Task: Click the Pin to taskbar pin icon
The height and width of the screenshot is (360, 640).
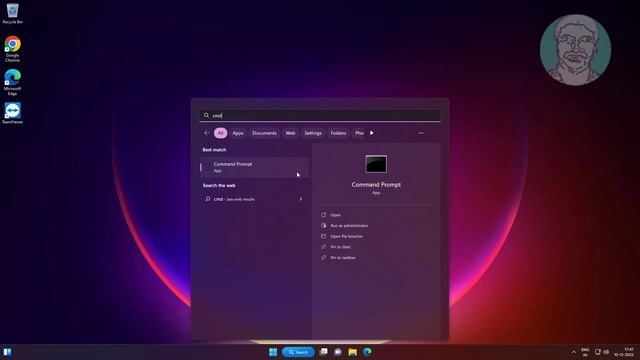Action: [x=324, y=257]
